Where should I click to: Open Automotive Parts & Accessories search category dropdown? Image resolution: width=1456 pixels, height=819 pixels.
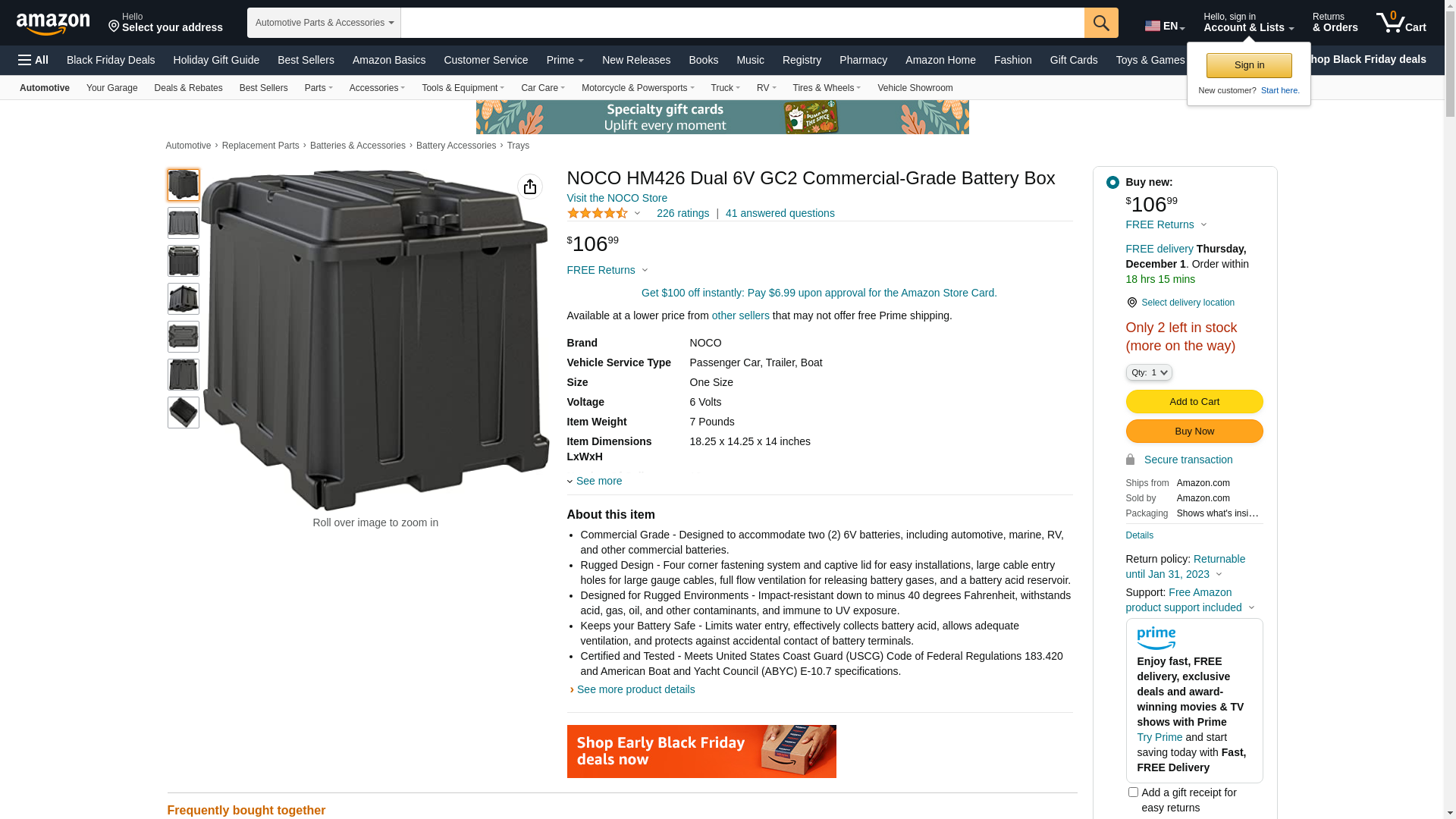324,23
